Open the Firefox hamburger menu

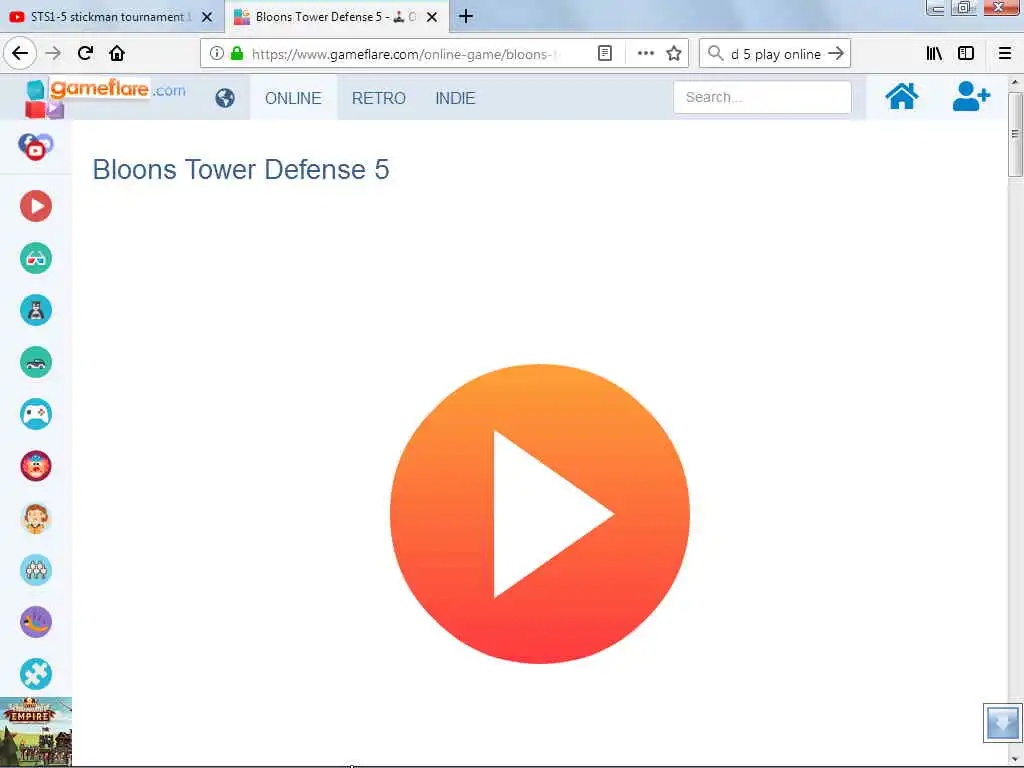pyautogui.click(x=1005, y=54)
